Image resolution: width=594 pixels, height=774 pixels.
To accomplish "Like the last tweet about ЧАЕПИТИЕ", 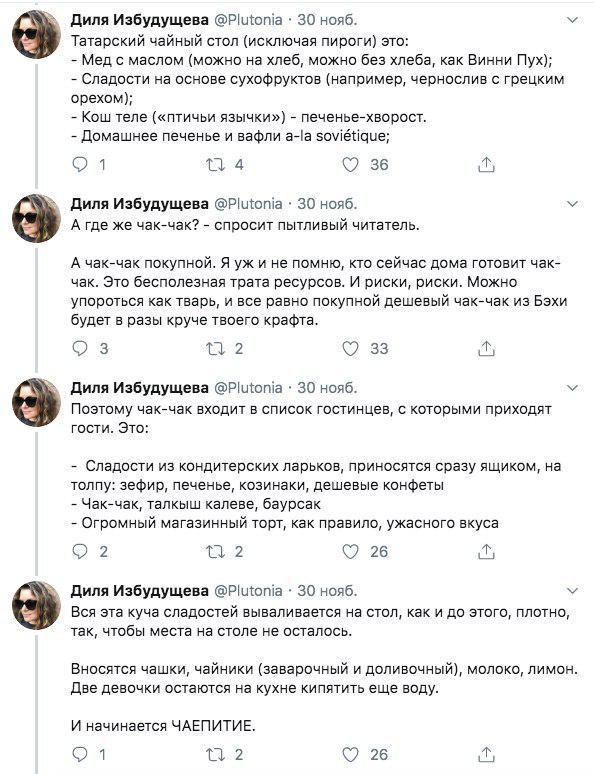I will click(x=350, y=754).
